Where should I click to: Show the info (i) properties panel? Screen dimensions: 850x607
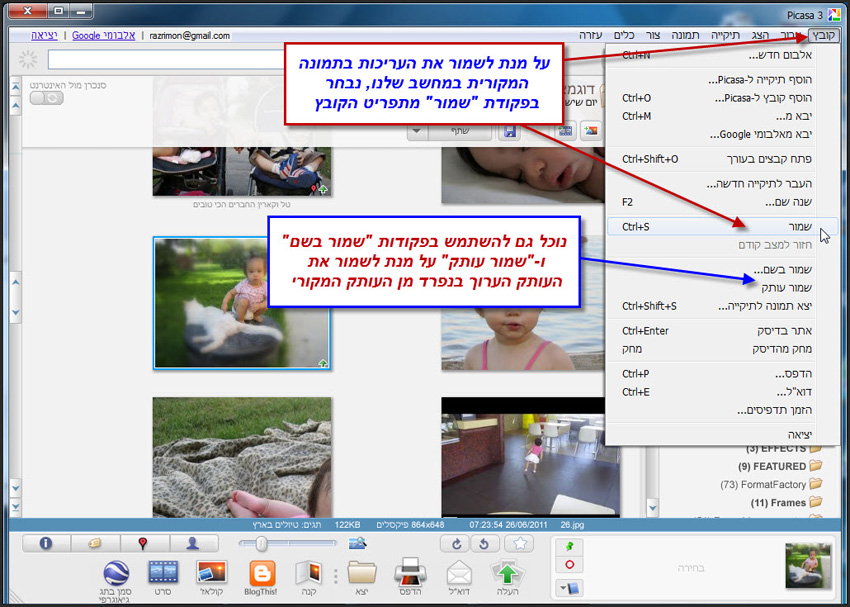[46, 543]
